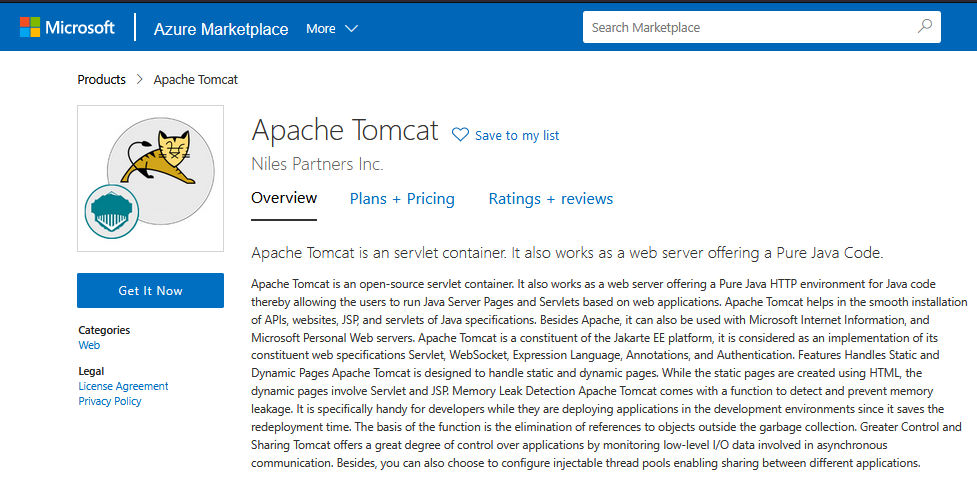Click the large Apache Tomcat page title
Viewport: 977px width, 486px height.
pos(345,130)
